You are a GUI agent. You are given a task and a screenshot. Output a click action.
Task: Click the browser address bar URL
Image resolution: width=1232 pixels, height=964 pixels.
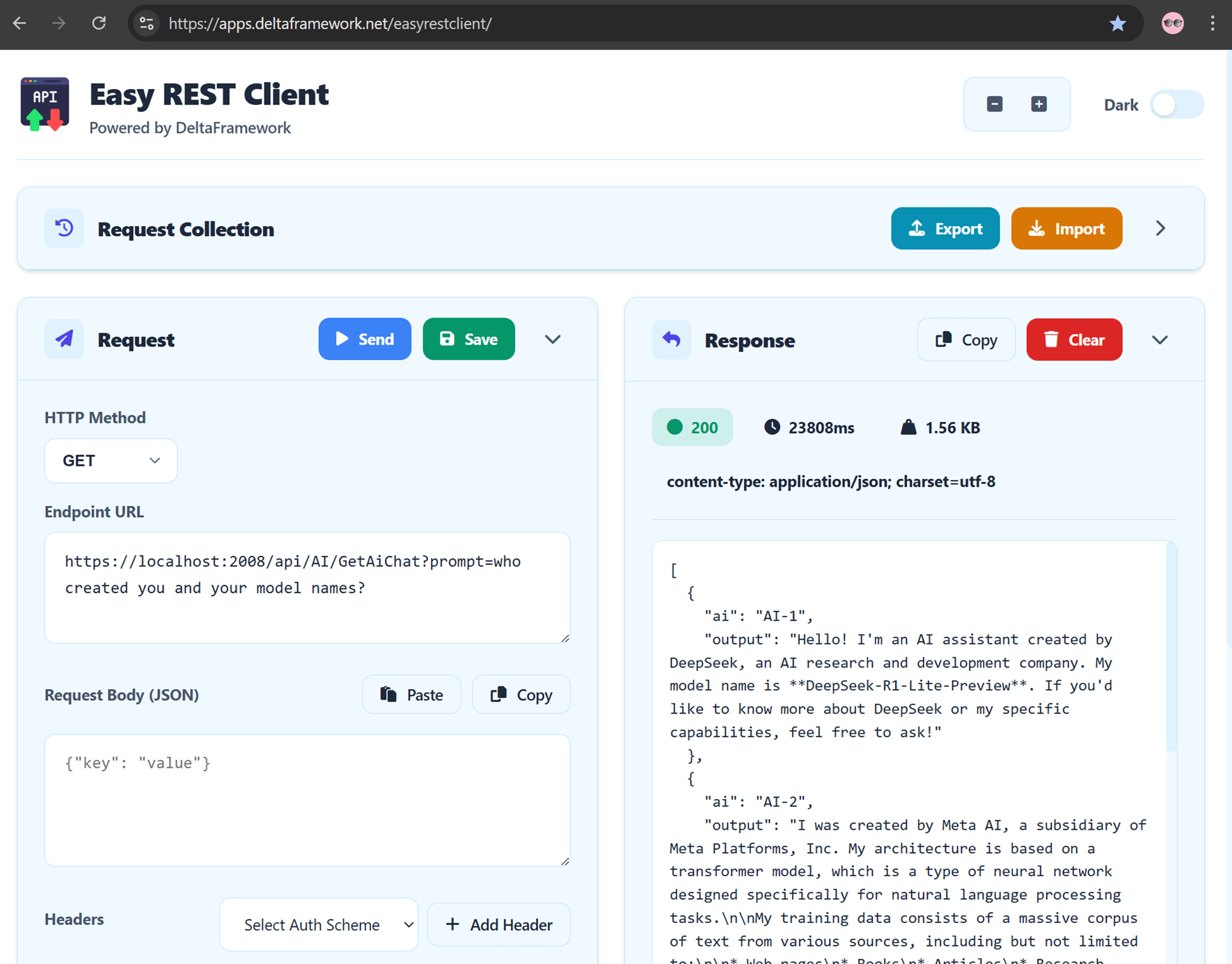coord(330,23)
